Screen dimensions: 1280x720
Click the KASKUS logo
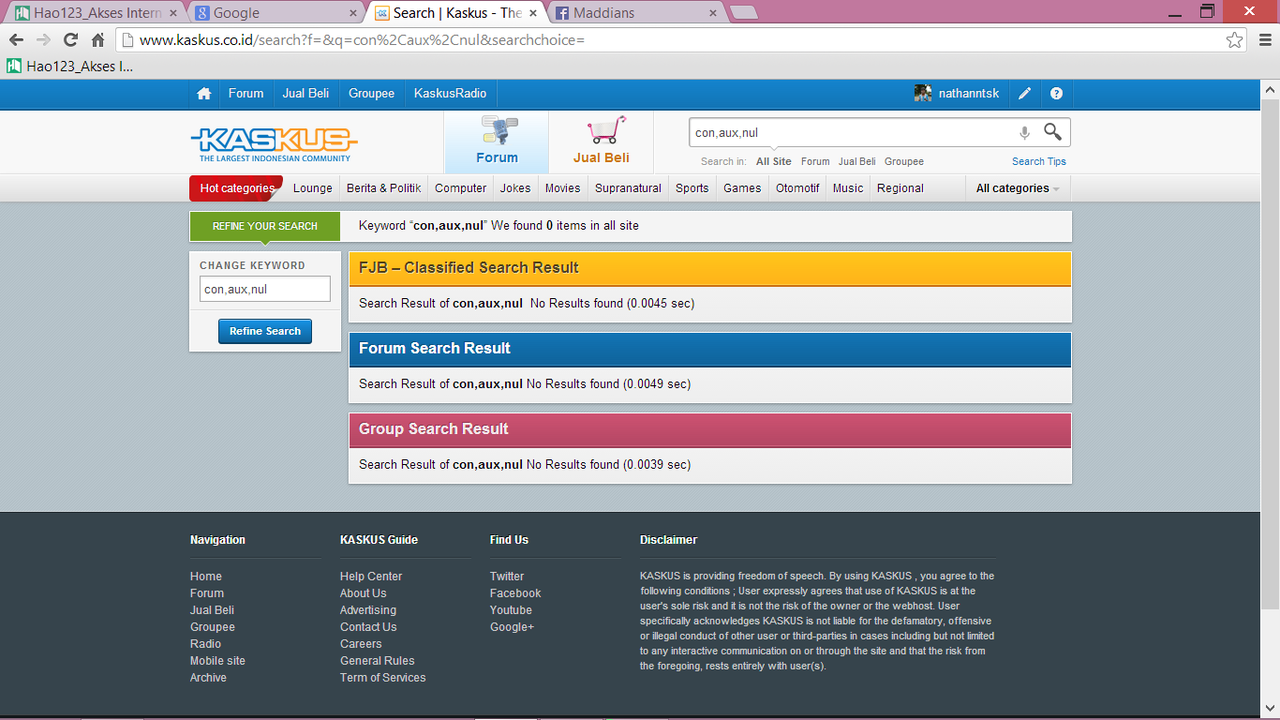click(274, 144)
